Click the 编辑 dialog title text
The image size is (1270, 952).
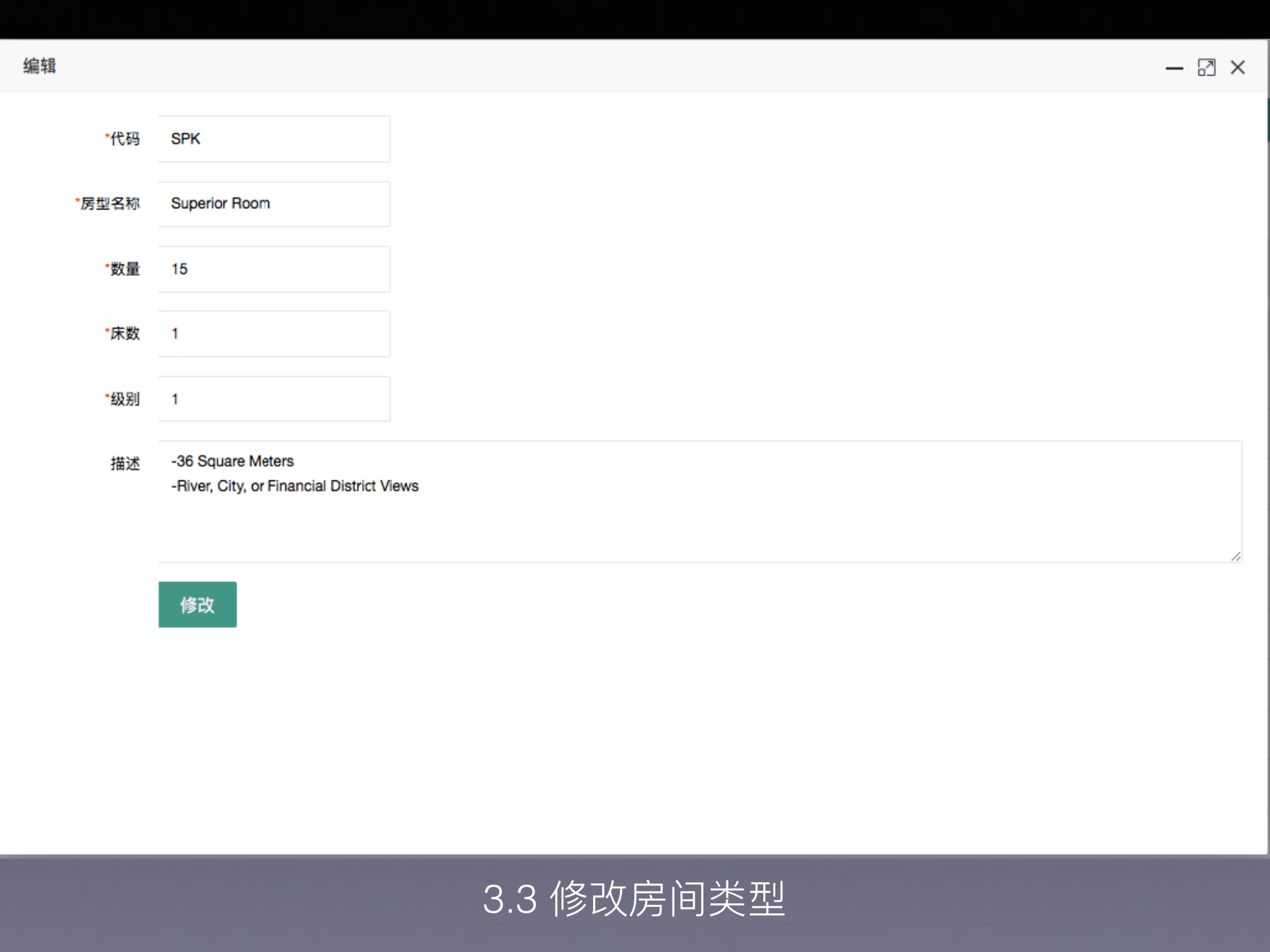pos(39,66)
